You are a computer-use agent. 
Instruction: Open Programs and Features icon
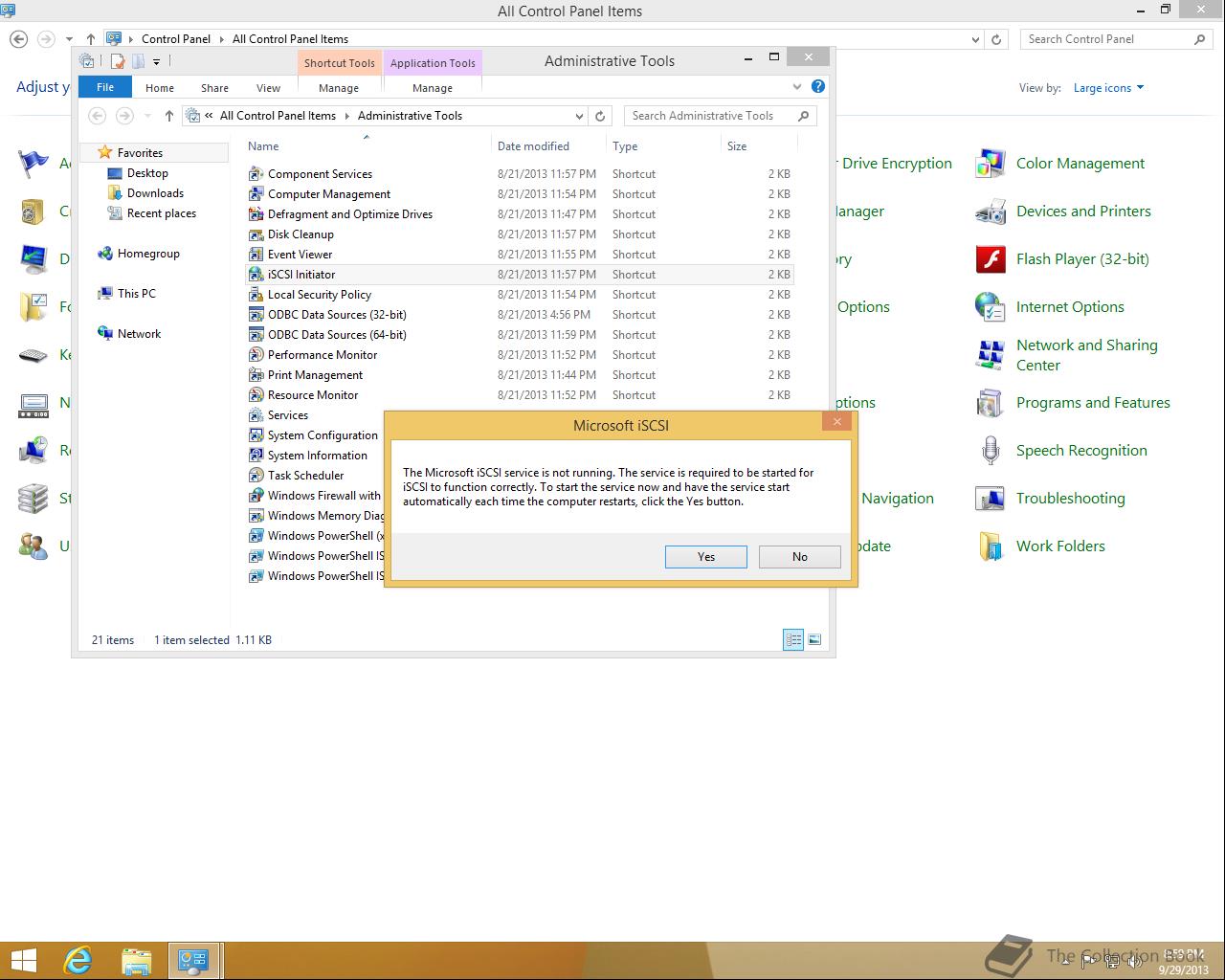(990, 403)
